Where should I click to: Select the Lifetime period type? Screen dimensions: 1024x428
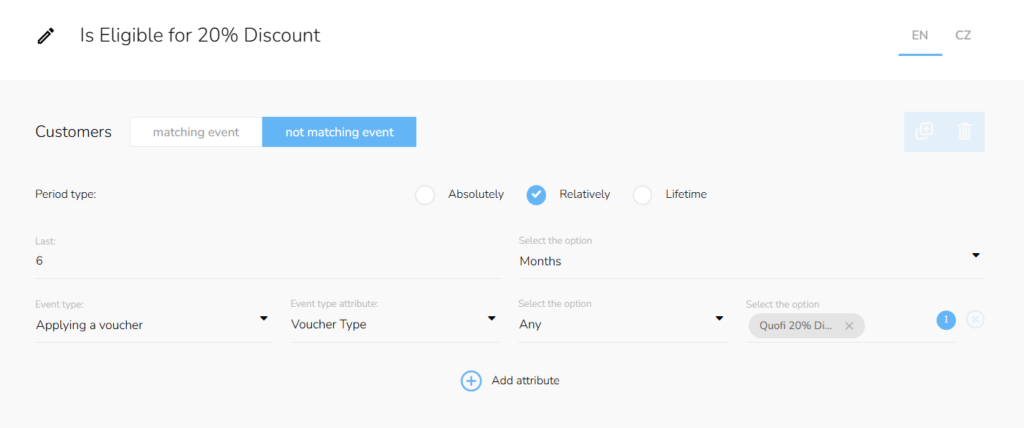pyautogui.click(x=643, y=195)
